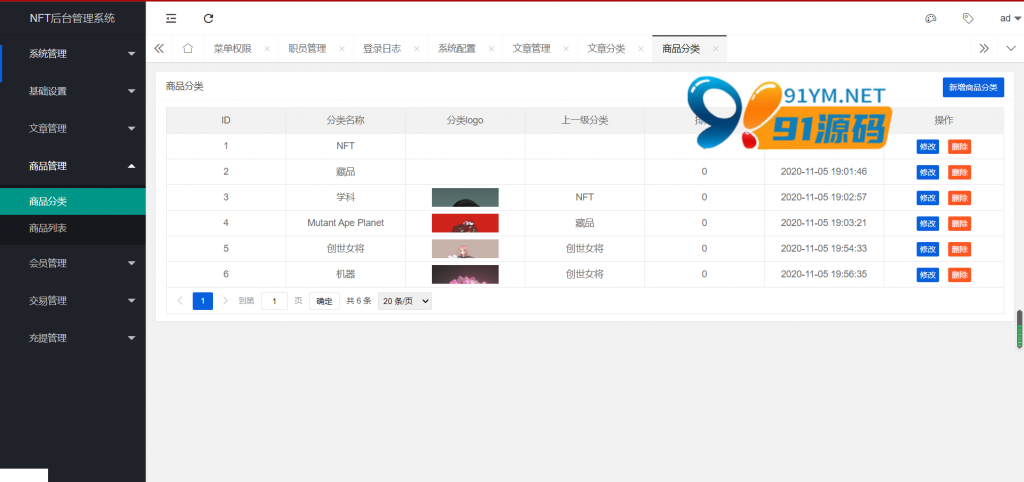Open the logo thumbnail in row 5
This screenshot has height=482, width=1024.
point(465,249)
